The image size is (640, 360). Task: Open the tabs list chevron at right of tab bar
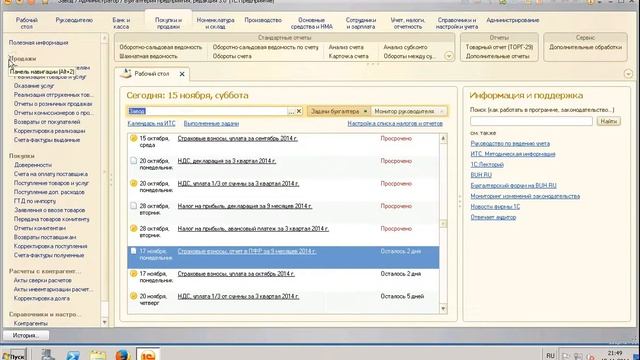pyautogui.click(x=628, y=74)
